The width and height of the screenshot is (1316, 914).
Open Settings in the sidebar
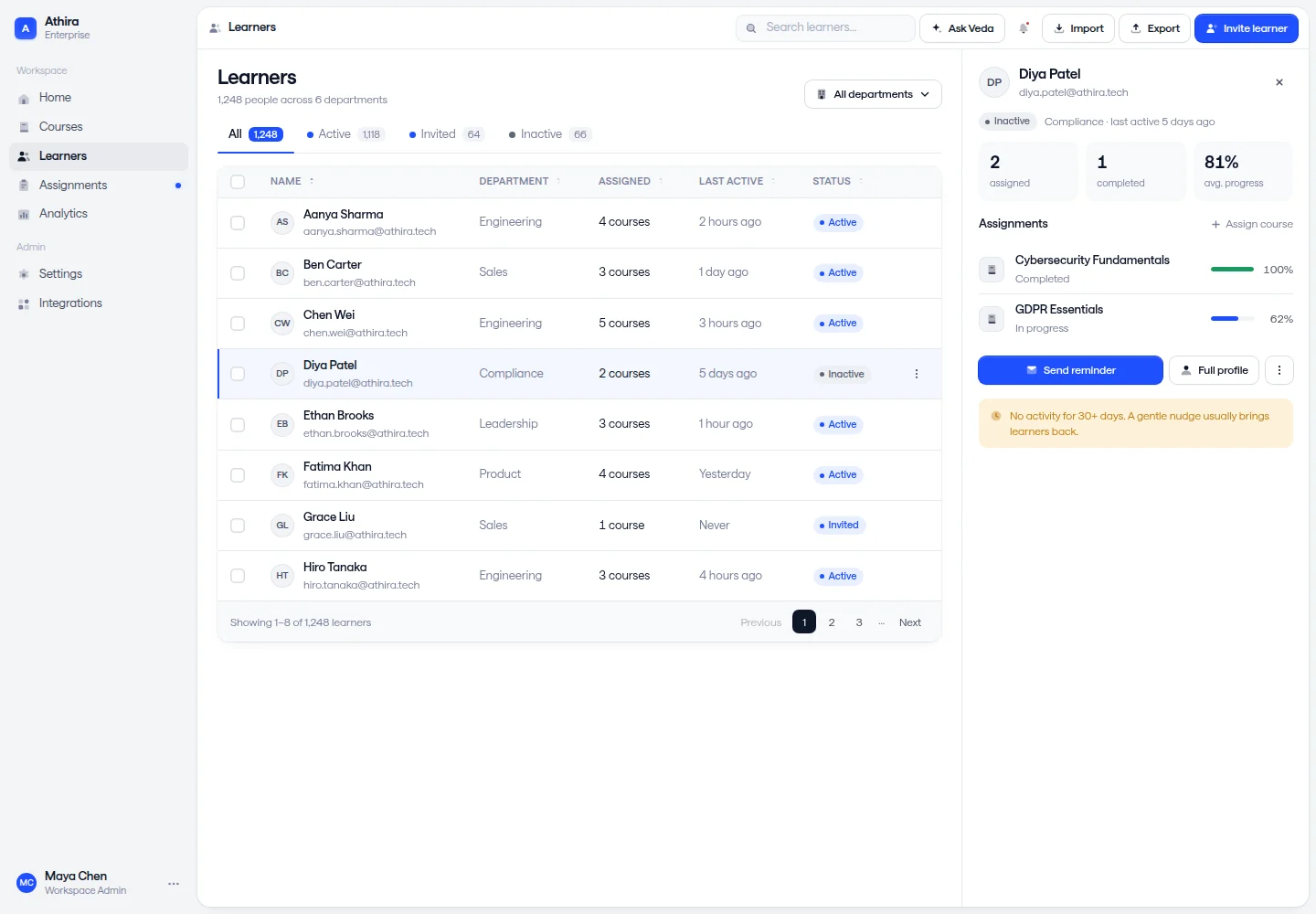tap(99, 274)
